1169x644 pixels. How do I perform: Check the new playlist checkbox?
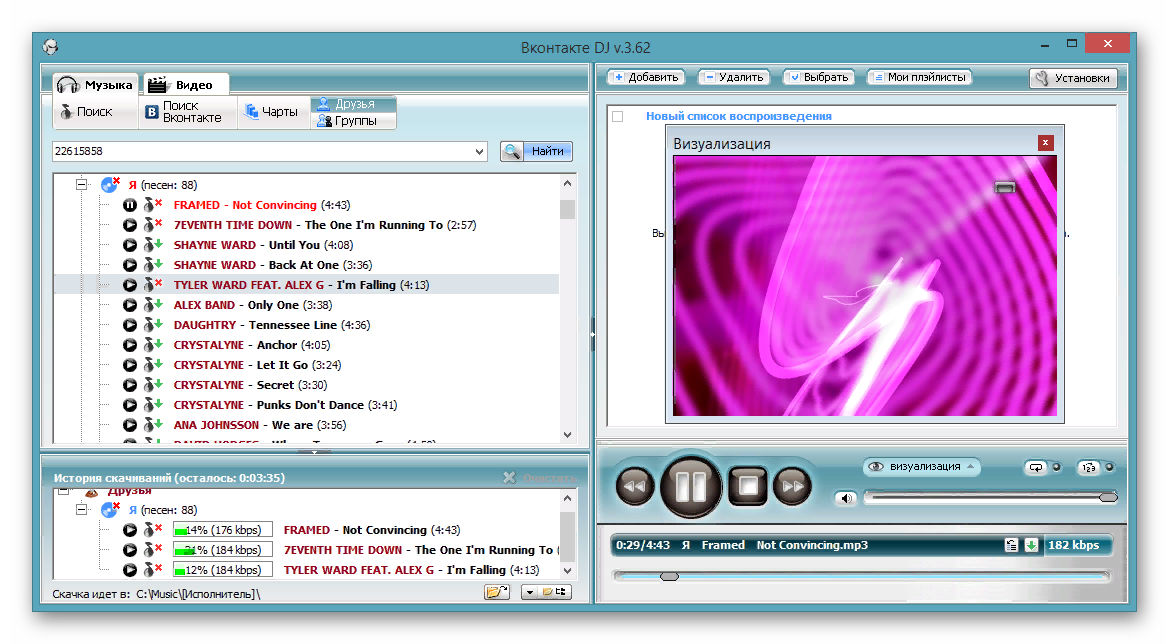(617, 116)
